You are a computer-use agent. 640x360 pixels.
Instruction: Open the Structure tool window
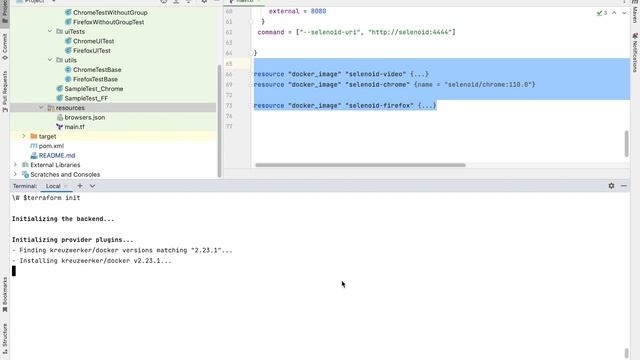(x=4, y=339)
